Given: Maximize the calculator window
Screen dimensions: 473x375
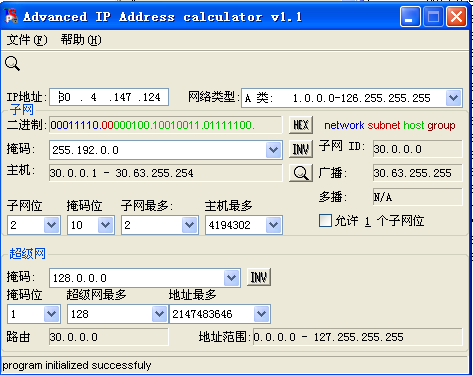Looking at the screenshot, I should pos(433,16).
